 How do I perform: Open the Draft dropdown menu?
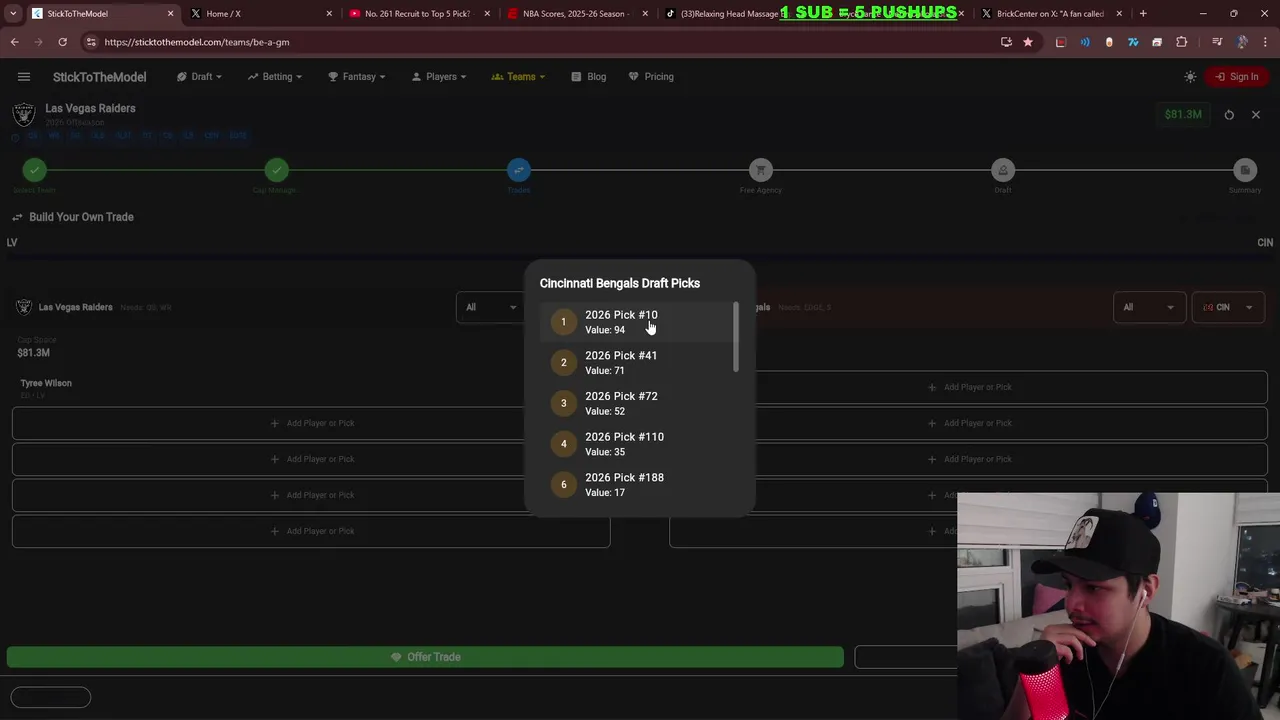click(x=200, y=77)
